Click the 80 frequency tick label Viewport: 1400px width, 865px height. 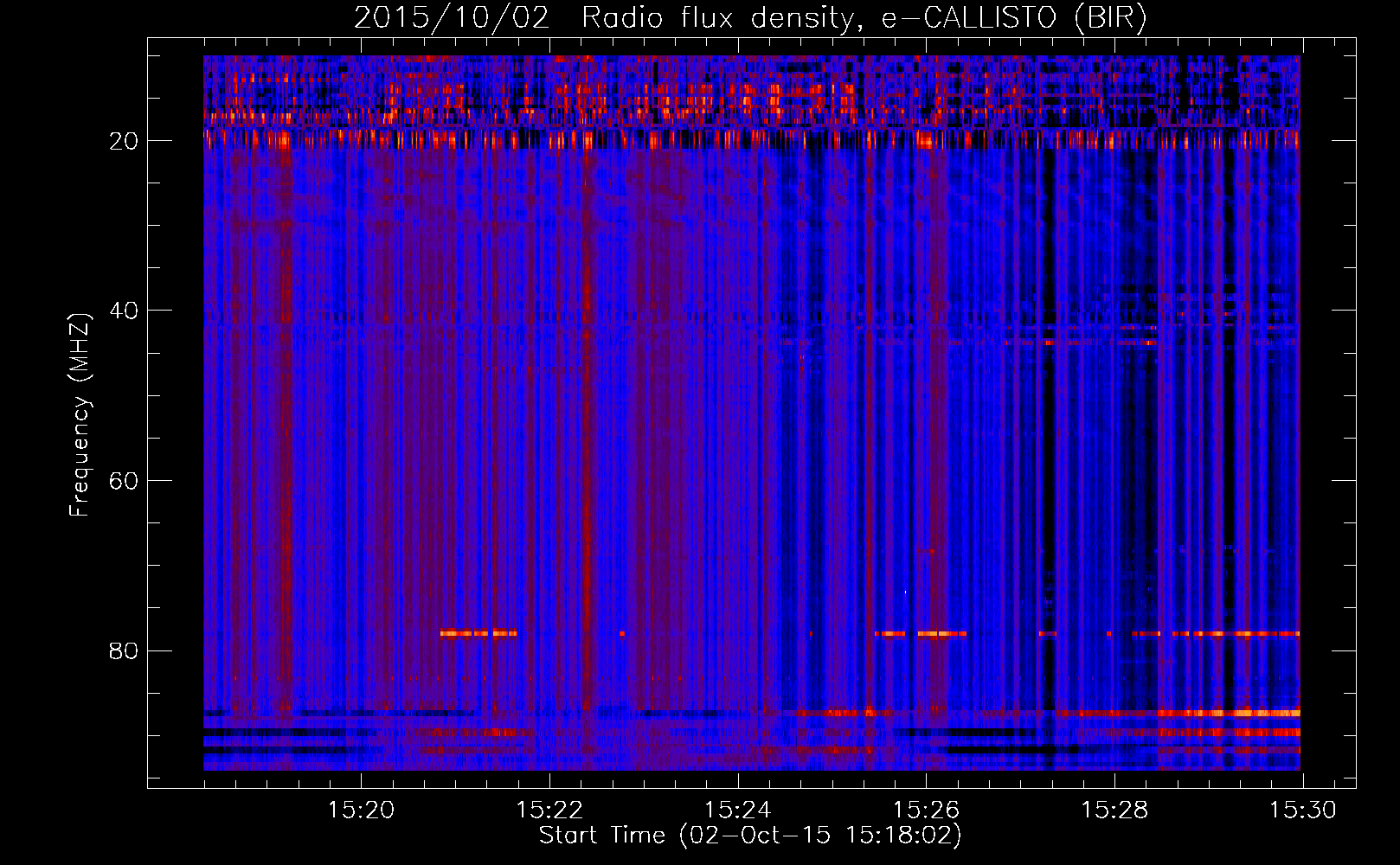[125, 650]
